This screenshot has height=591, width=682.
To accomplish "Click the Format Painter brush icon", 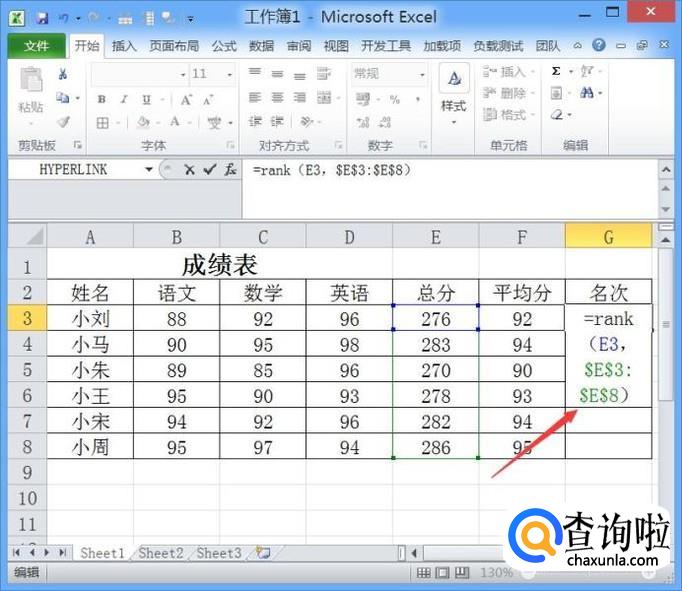I will pos(64,122).
